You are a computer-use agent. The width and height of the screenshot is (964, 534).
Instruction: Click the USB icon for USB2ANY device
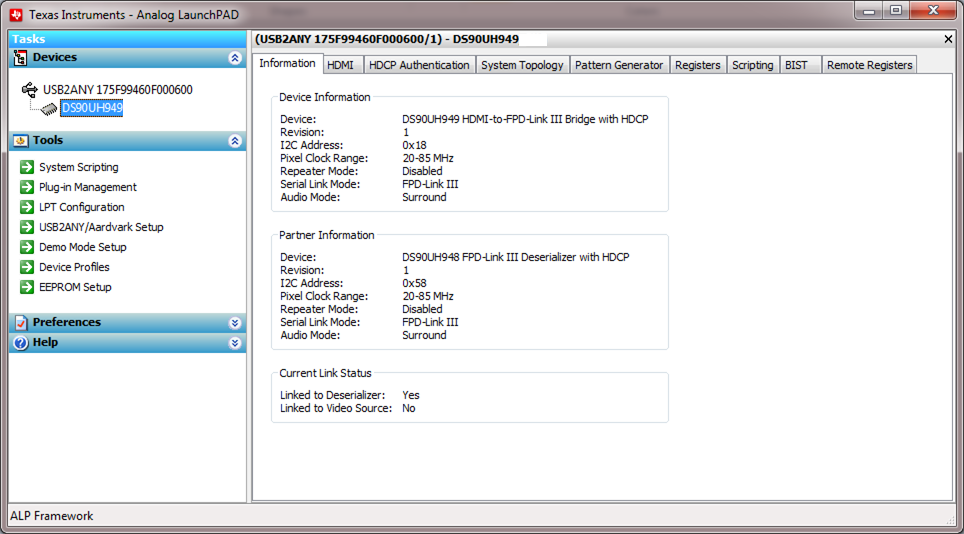point(30,90)
